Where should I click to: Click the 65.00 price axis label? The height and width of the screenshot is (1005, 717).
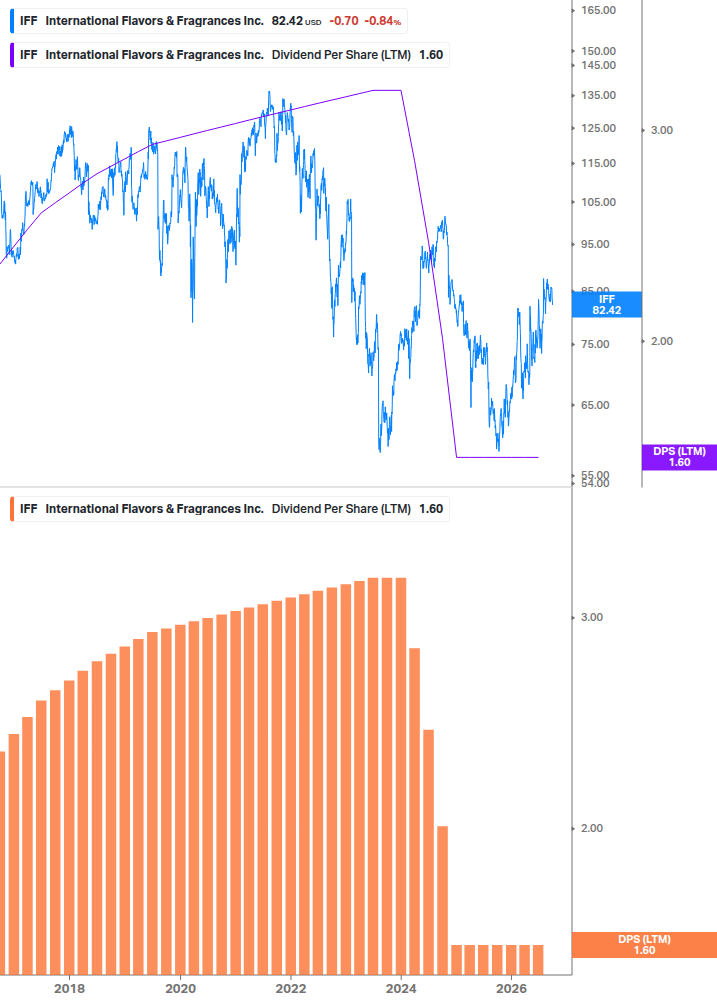[595, 405]
